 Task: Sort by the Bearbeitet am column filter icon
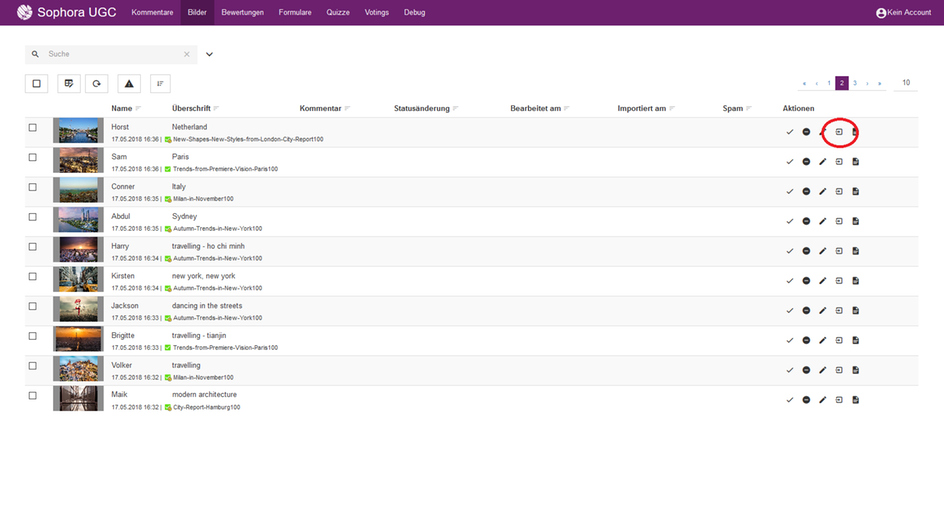pyautogui.click(x=567, y=108)
